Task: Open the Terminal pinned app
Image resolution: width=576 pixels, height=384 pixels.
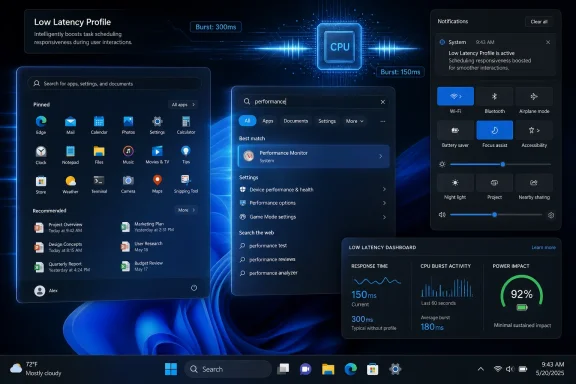Action: click(99, 184)
